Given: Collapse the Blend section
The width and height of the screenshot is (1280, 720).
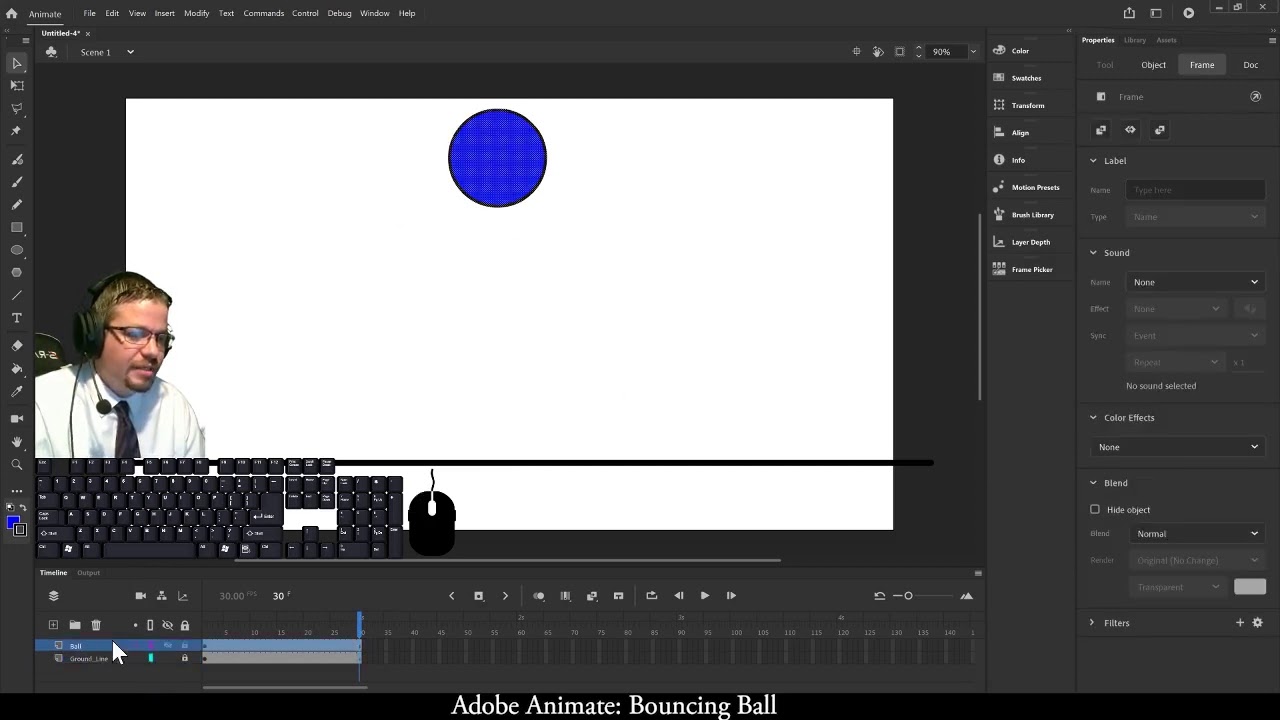Looking at the screenshot, I should click(1093, 483).
